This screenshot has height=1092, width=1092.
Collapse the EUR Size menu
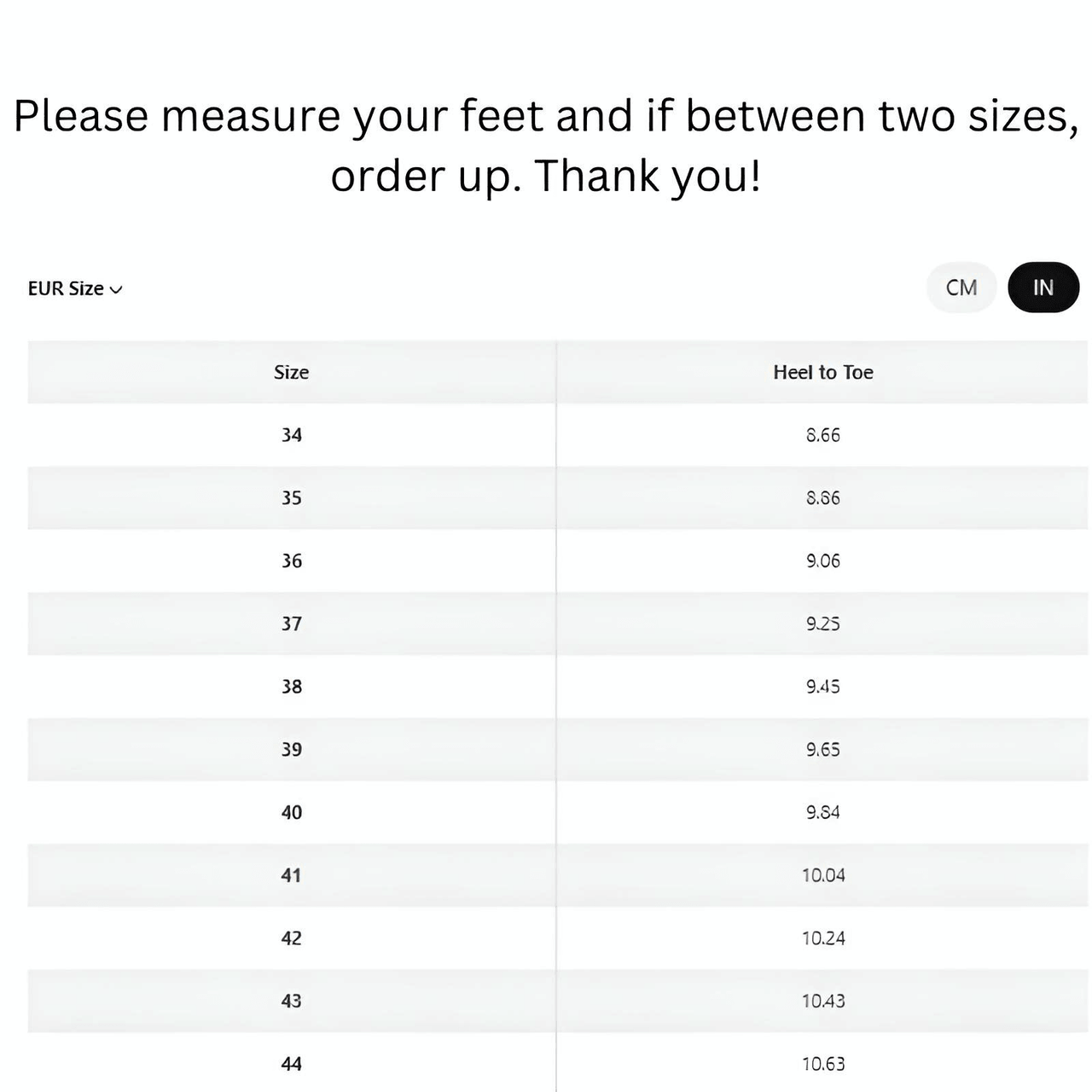pos(74,288)
